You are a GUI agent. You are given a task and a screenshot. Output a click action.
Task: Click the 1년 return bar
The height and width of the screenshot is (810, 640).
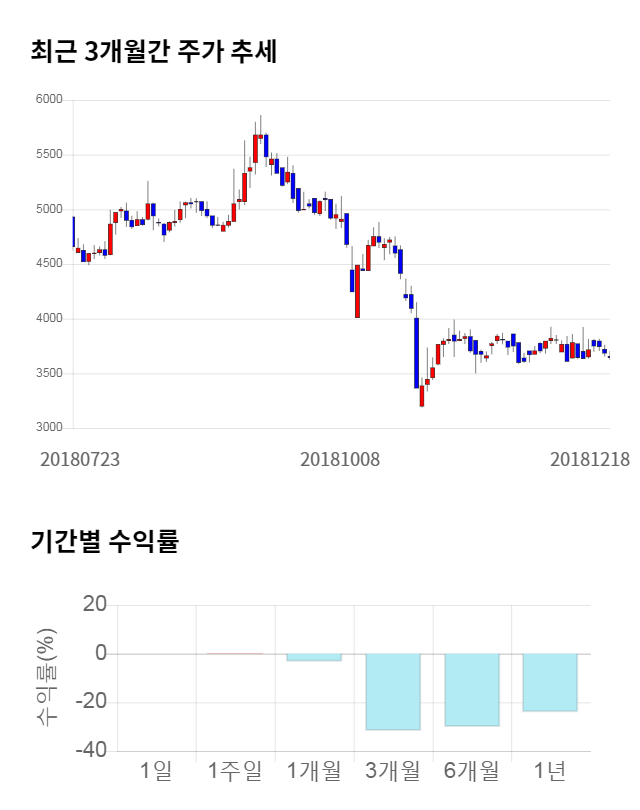coord(550,682)
